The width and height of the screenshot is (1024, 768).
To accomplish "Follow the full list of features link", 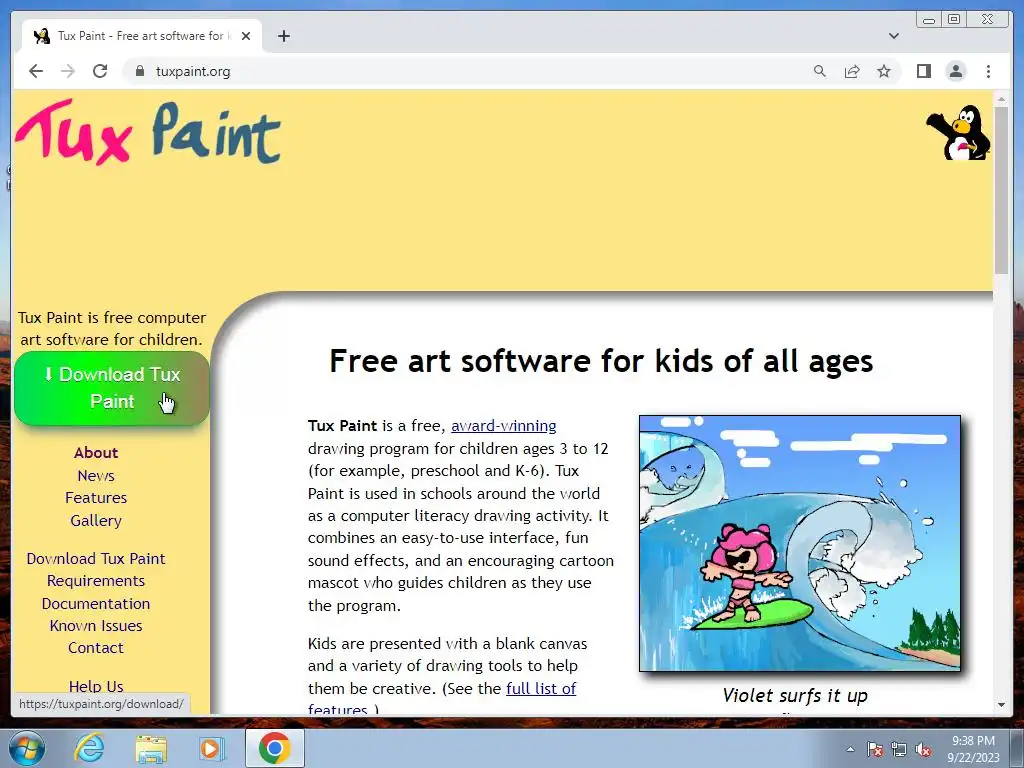I will point(541,688).
